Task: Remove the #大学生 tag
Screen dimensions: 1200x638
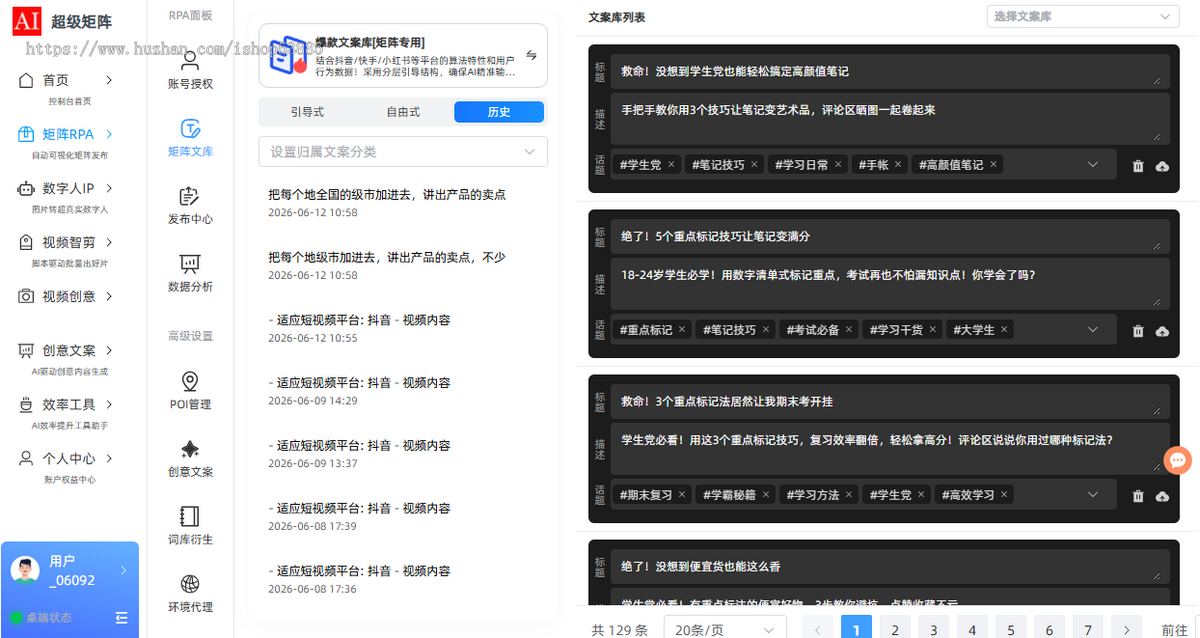Action: [1005, 329]
